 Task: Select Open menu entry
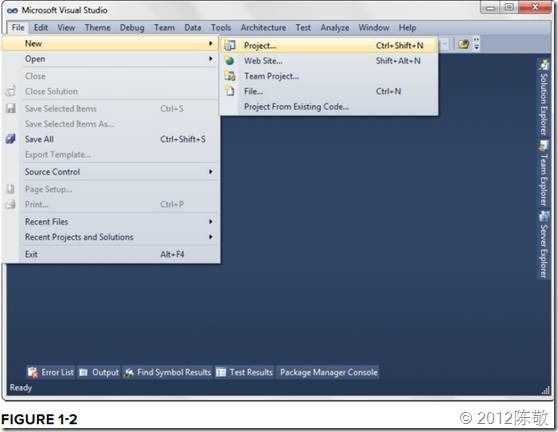pos(111,59)
